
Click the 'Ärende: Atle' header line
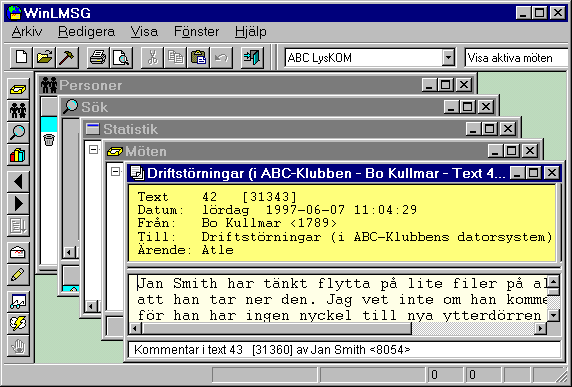click(185, 250)
